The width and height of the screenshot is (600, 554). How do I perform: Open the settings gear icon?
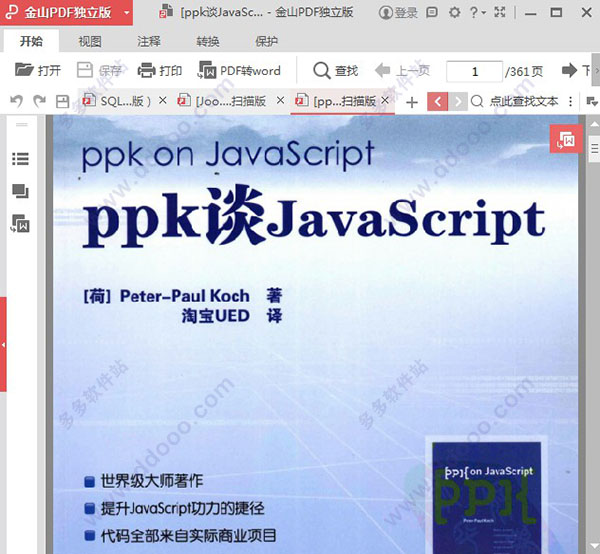(454, 13)
